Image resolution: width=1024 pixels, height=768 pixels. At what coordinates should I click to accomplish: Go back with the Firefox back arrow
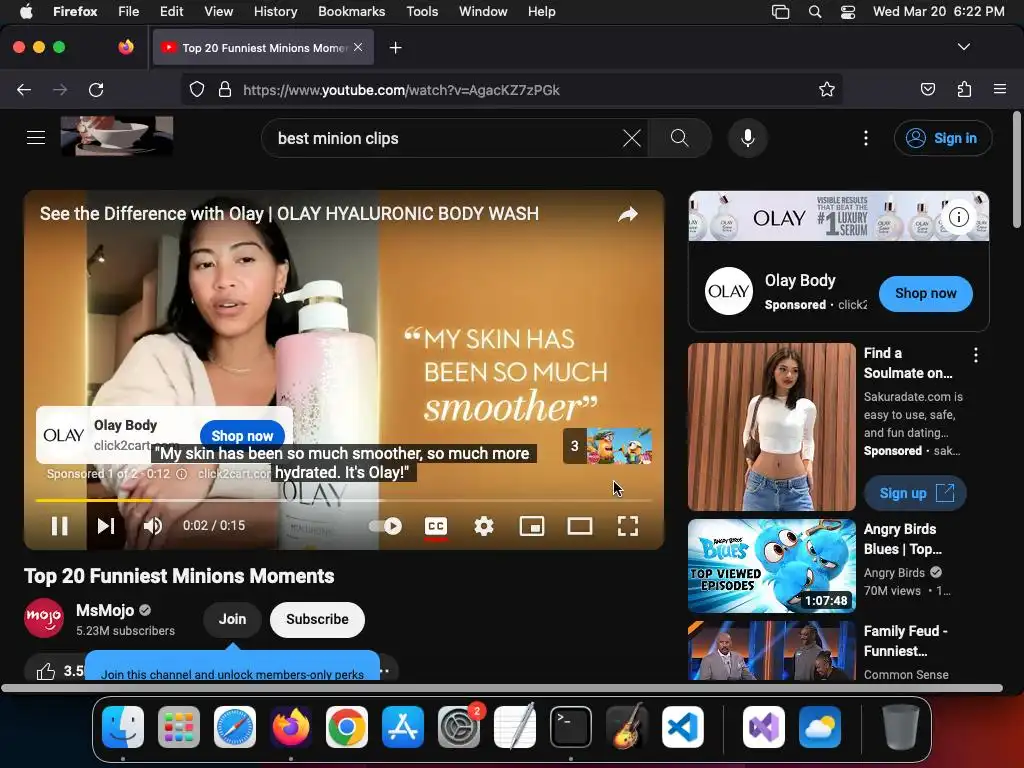24,89
